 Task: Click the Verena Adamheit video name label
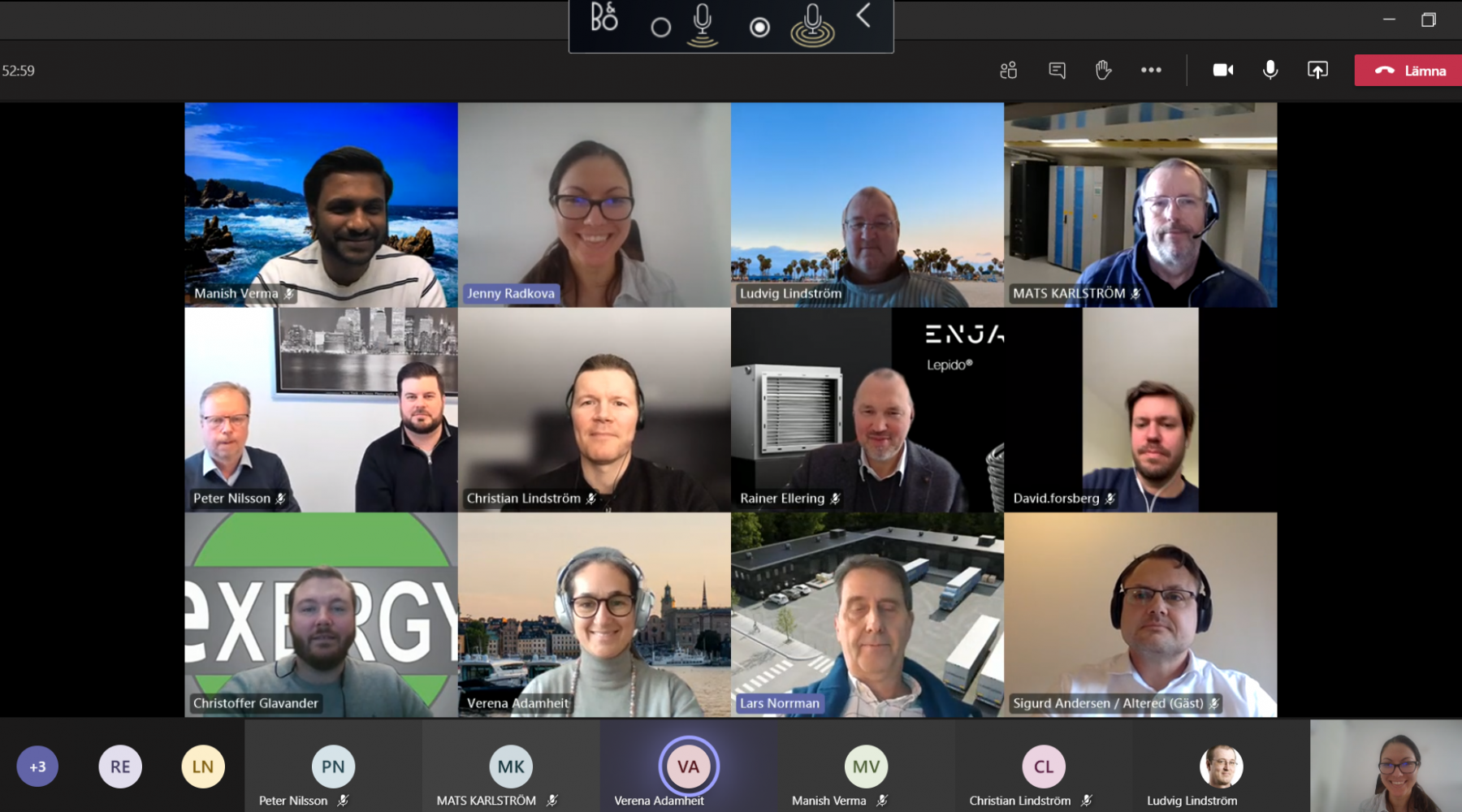(518, 703)
